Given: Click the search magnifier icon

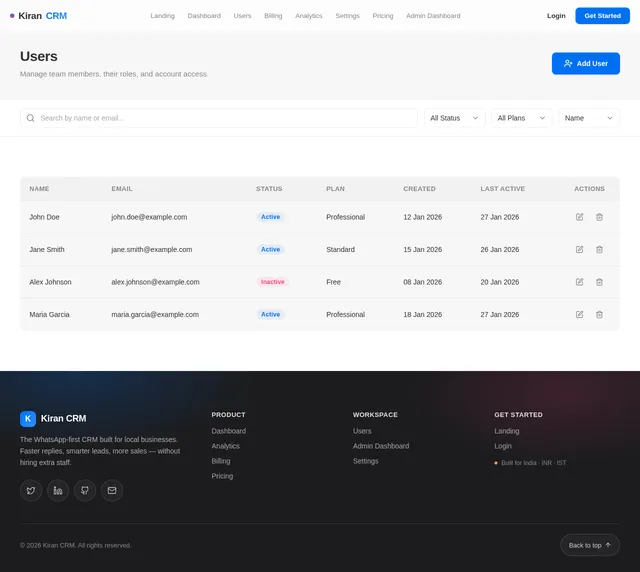Looking at the screenshot, I should [x=31, y=118].
